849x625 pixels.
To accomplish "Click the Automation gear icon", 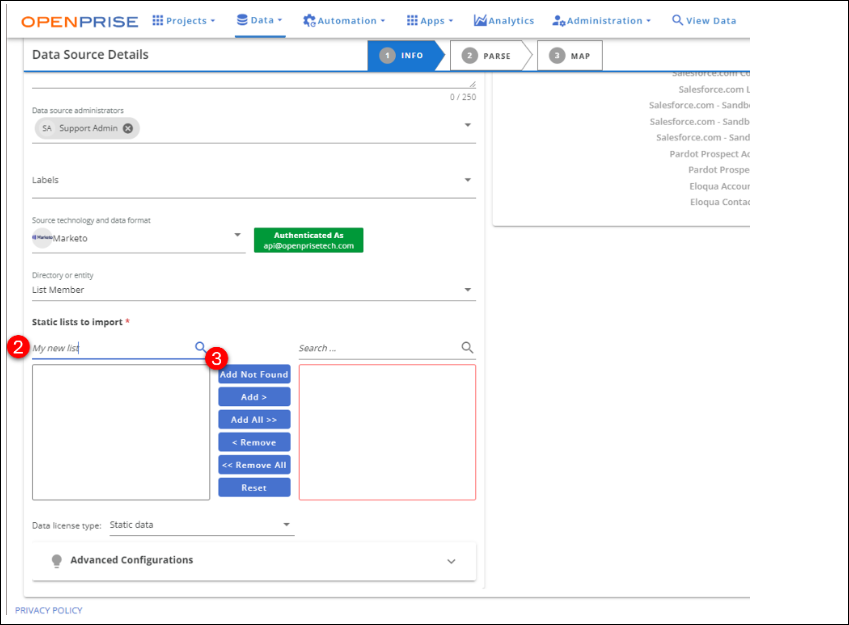I will (309, 21).
